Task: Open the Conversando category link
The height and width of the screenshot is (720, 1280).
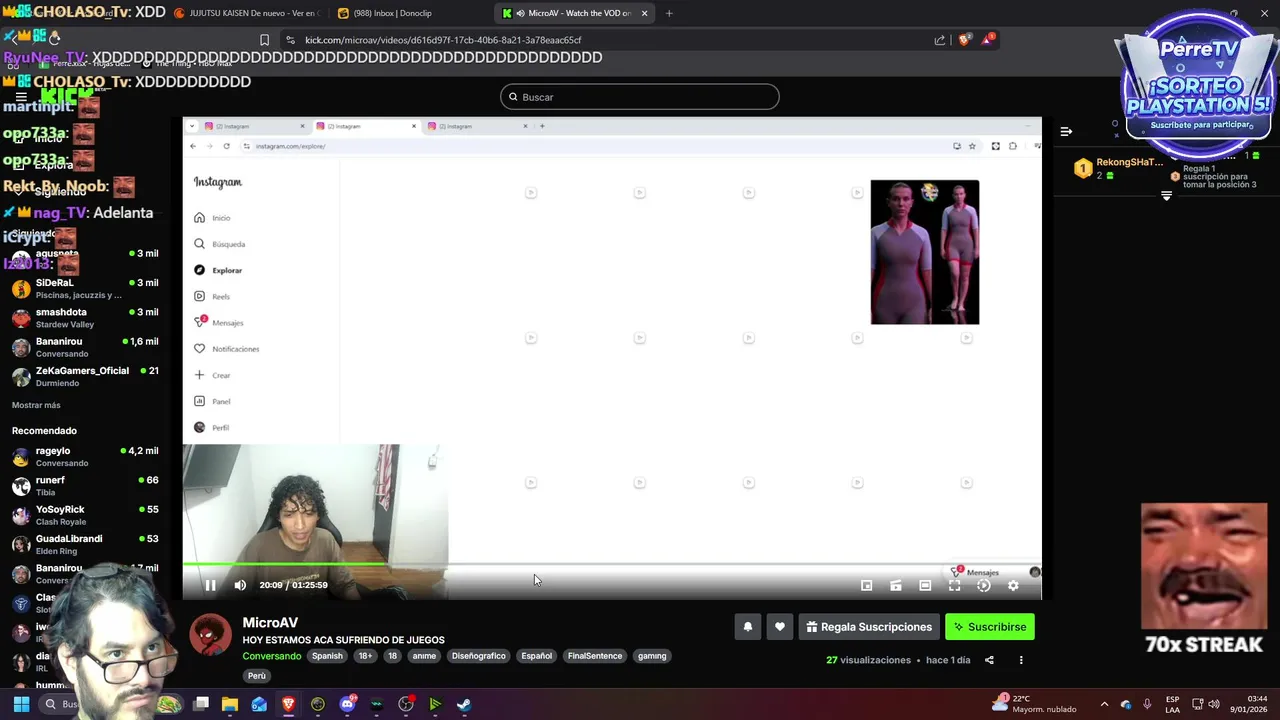Action: click(271, 656)
